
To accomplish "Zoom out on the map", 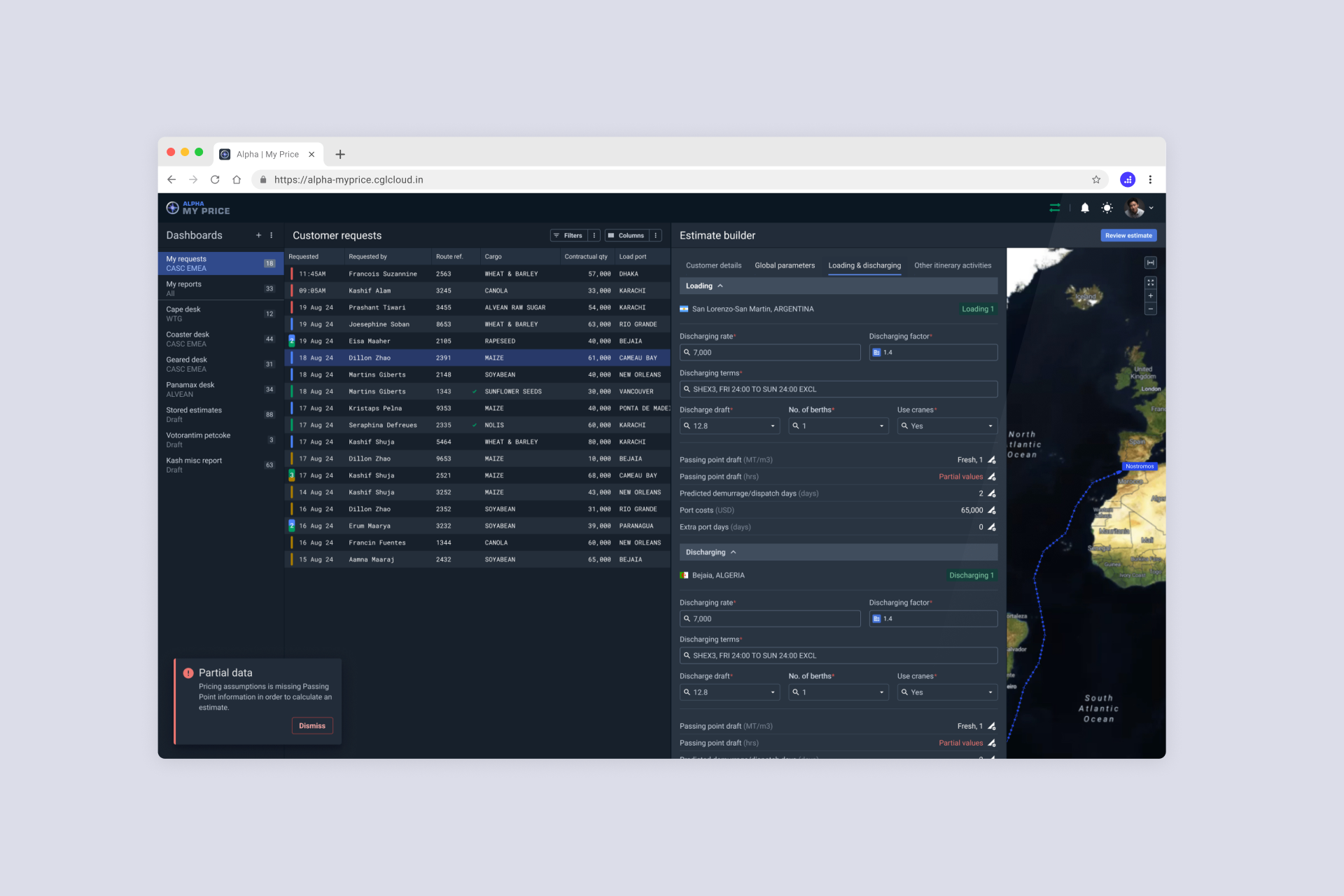I will [1150, 309].
